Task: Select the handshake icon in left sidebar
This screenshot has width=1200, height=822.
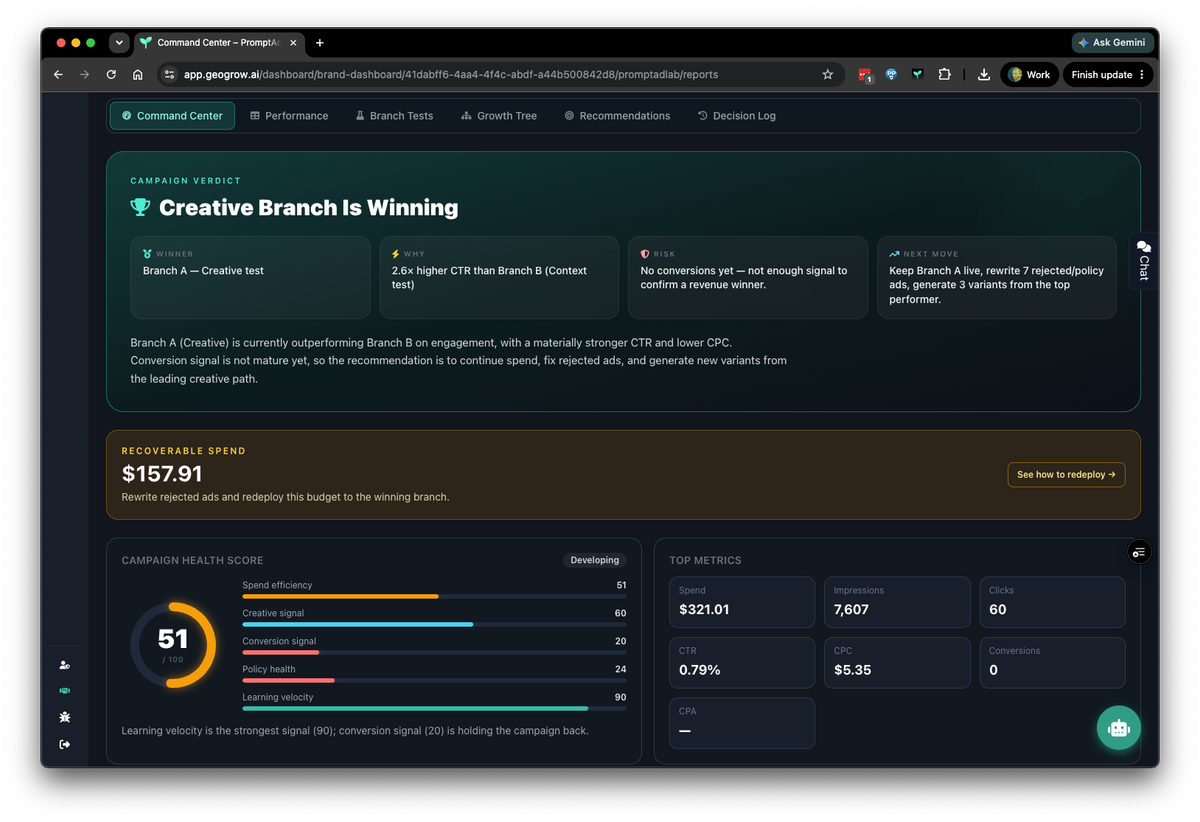Action: click(x=65, y=691)
